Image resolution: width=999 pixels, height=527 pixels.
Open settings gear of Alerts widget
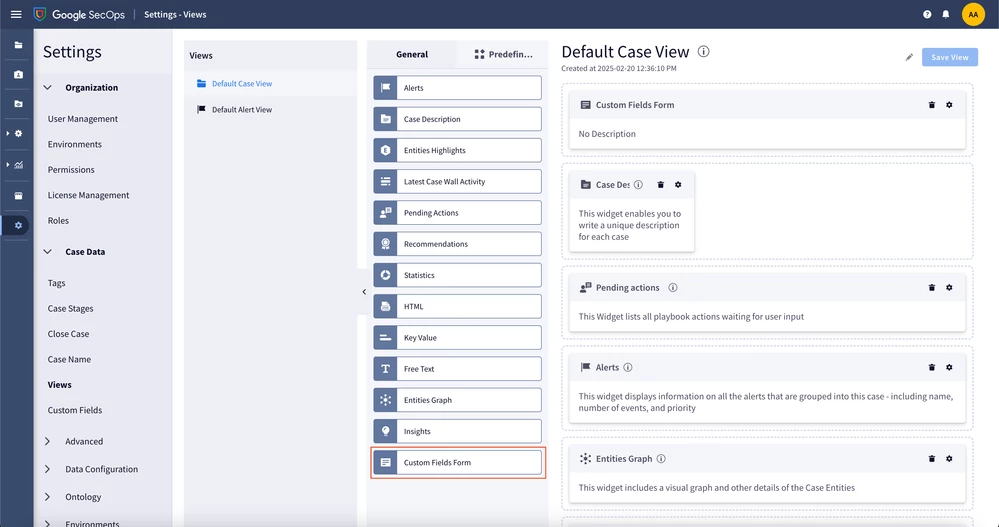tap(949, 367)
